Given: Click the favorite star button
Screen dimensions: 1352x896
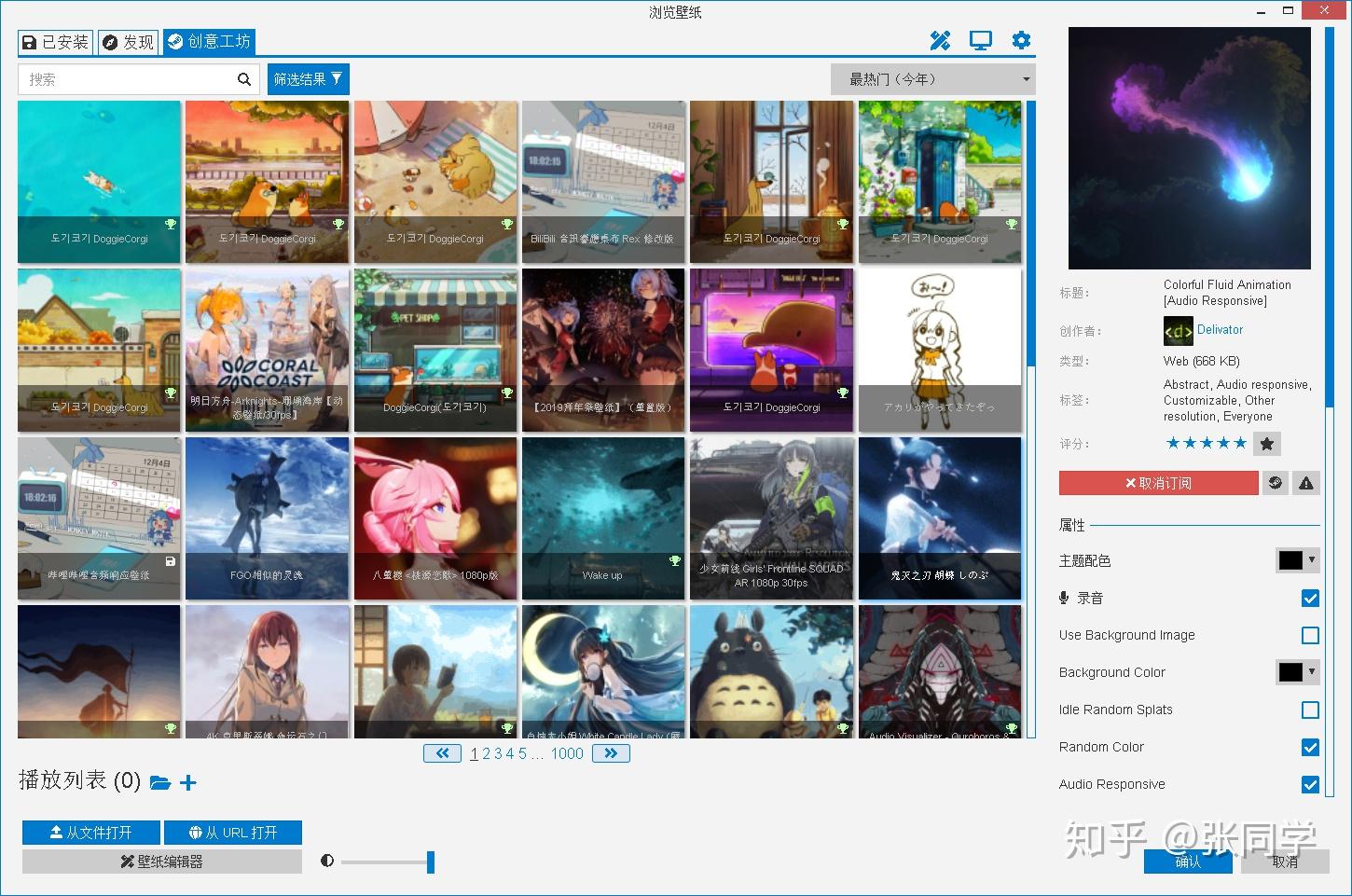Looking at the screenshot, I should pos(1267,444).
